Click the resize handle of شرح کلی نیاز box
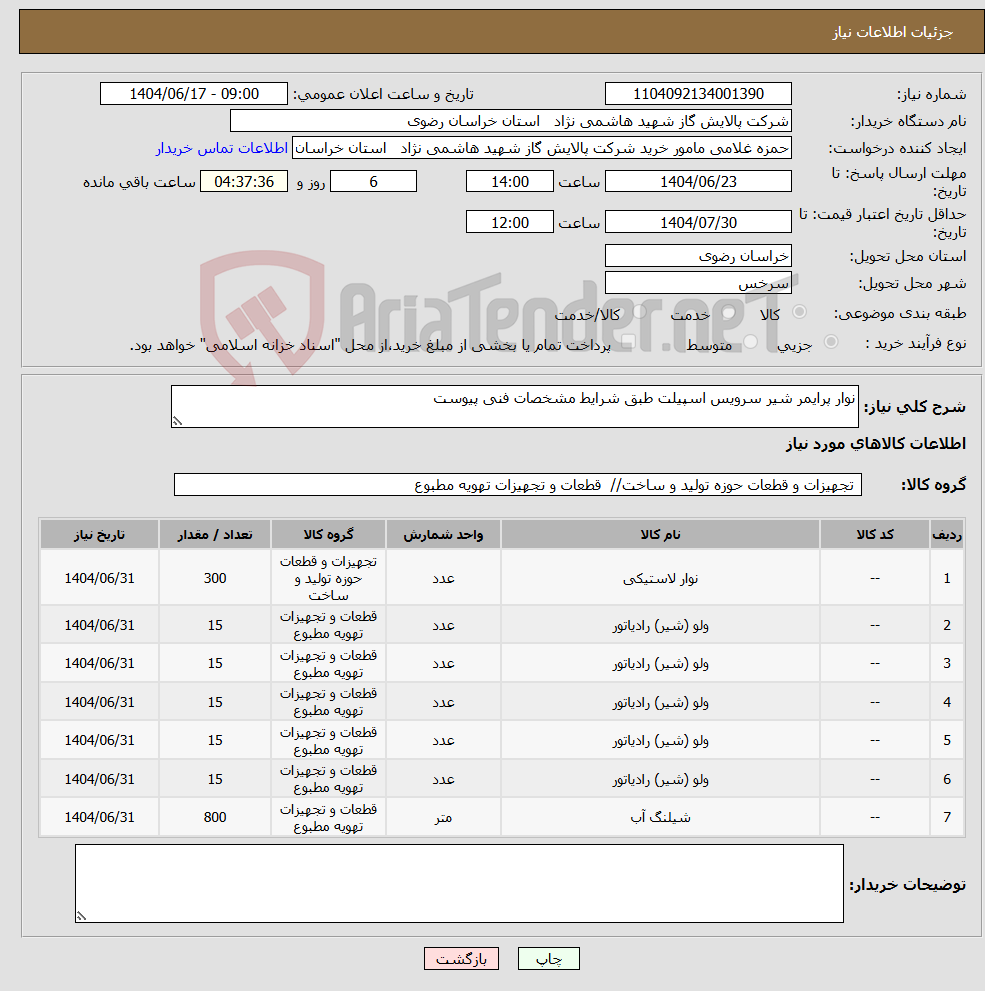985x991 pixels. (177, 420)
